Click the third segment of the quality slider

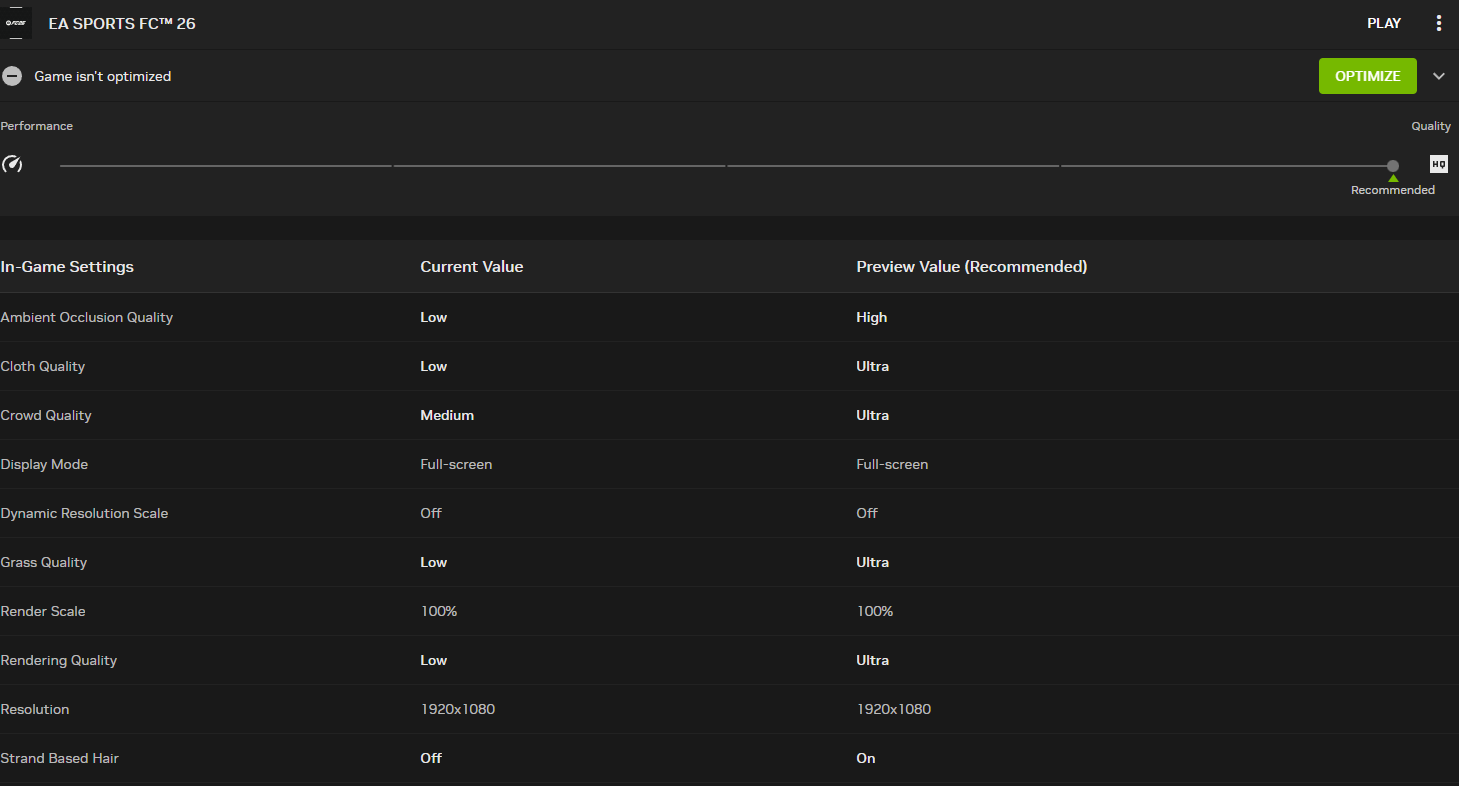point(892,165)
